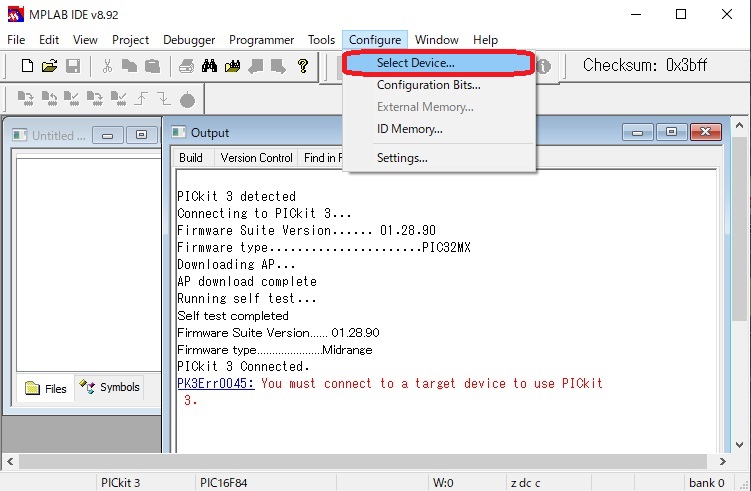Image resolution: width=751 pixels, height=491 pixels.
Task: Click W:0 status bar entry
Action: [443, 482]
